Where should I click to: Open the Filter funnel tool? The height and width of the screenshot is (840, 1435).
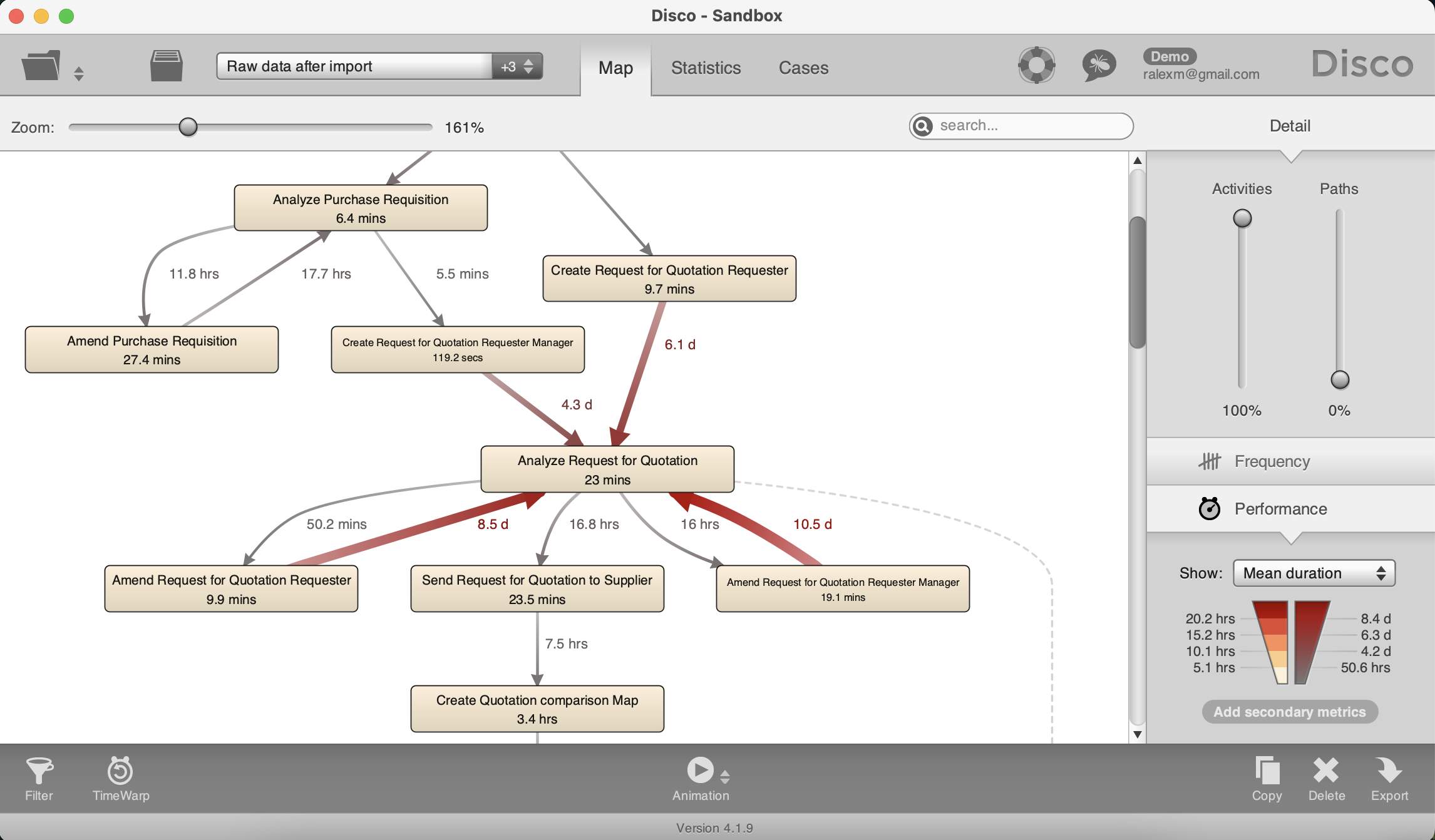pyautogui.click(x=39, y=779)
